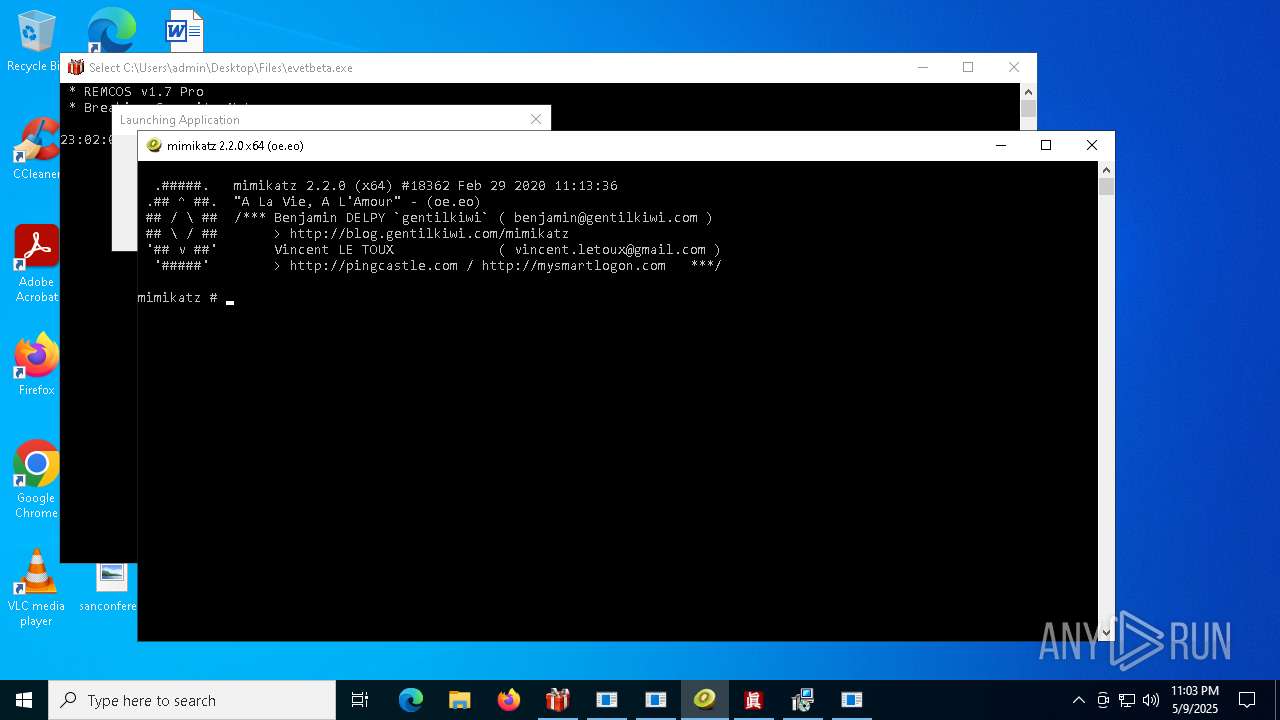Switch to the mimikatz kiwi taskbar button
Screen dimensions: 1280x720
[705, 700]
